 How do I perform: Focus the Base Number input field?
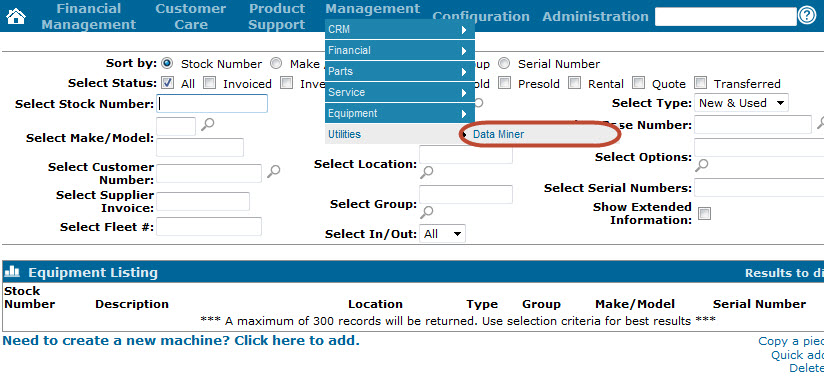[753, 125]
